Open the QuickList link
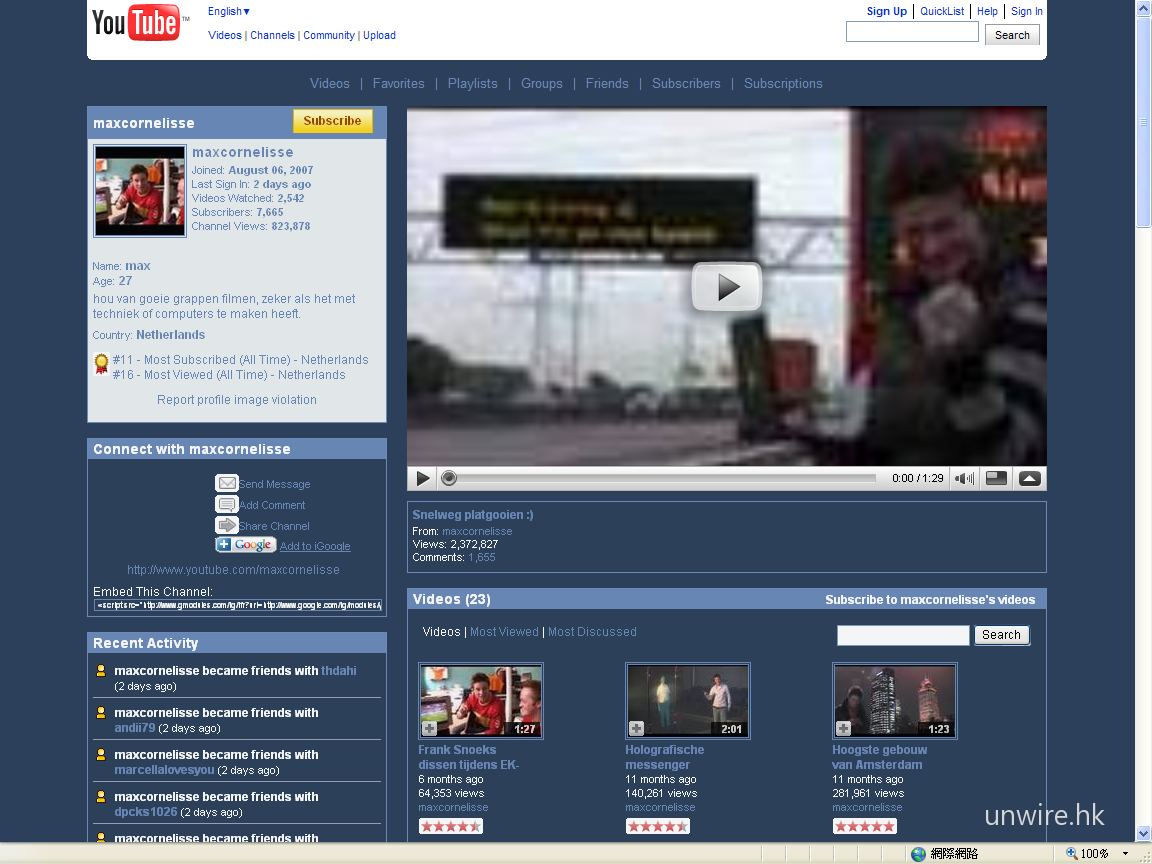Screen dimensions: 1152x864 pos(942,11)
